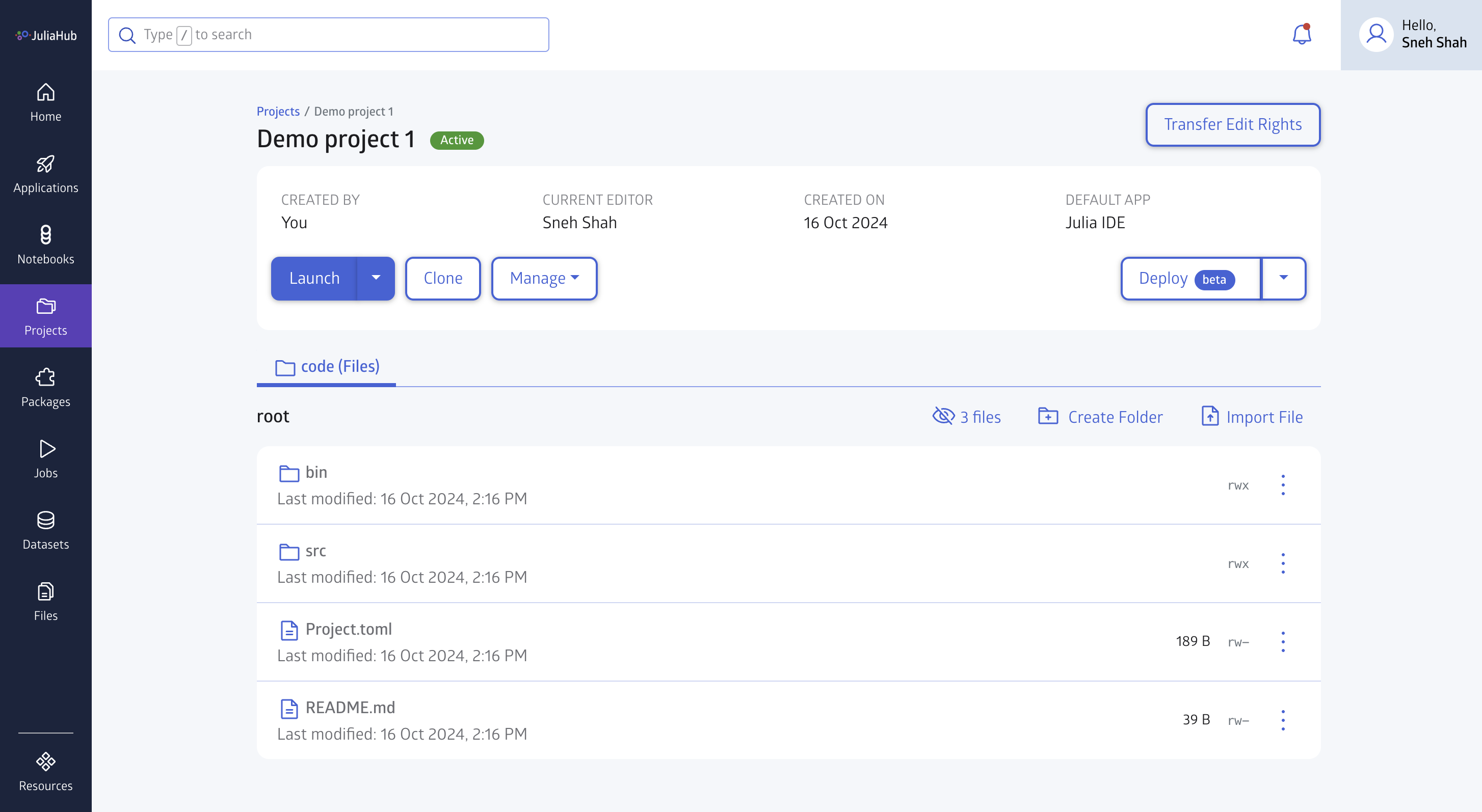1482x812 pixels.
Task: Expand the Deploy beta dropdown arrow
Action: [1283, 278]
